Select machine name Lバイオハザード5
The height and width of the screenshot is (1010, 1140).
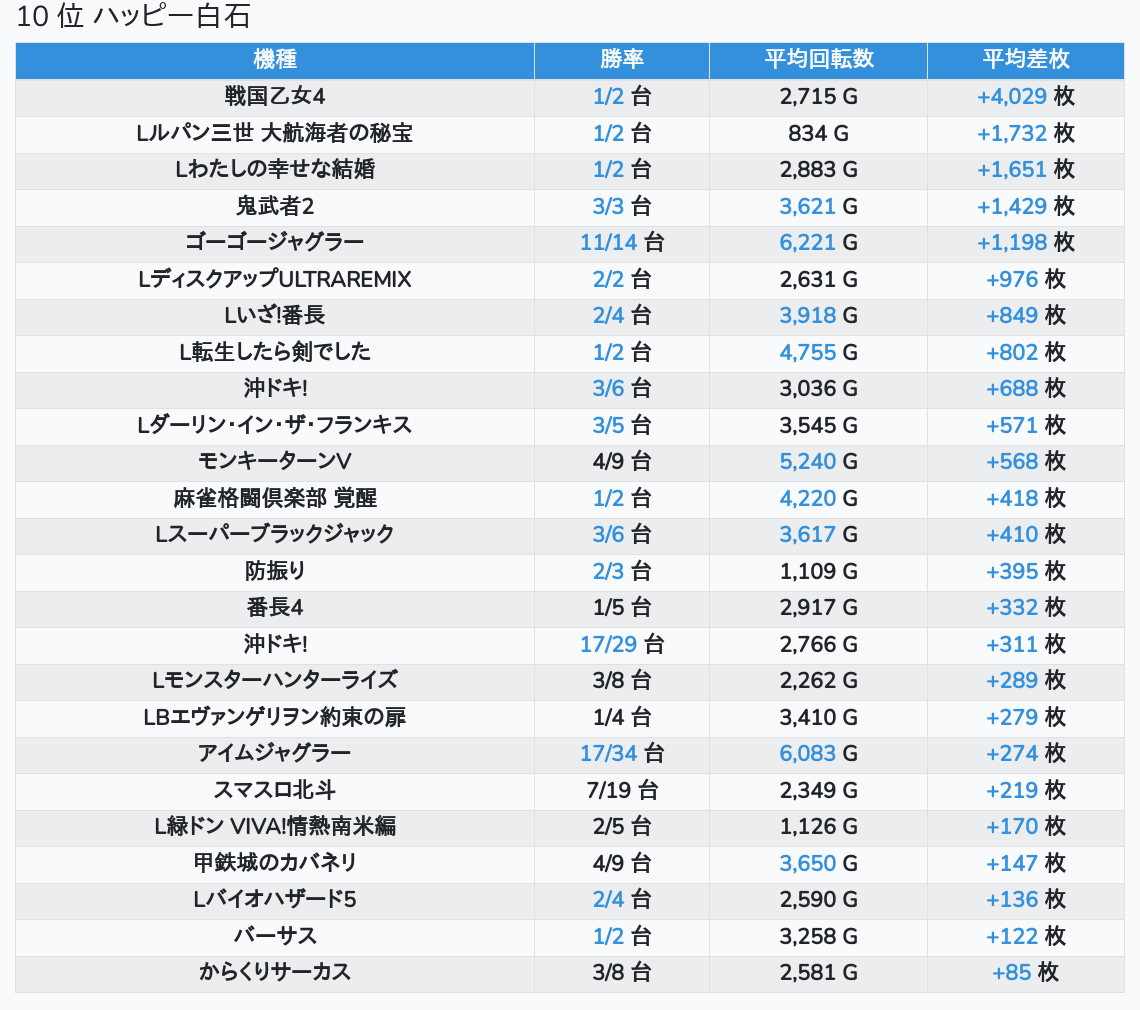(x=275, y=899)
